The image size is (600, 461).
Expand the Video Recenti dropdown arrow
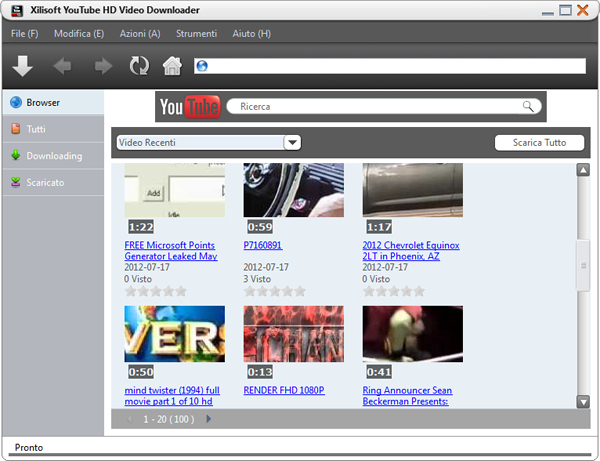292,143
